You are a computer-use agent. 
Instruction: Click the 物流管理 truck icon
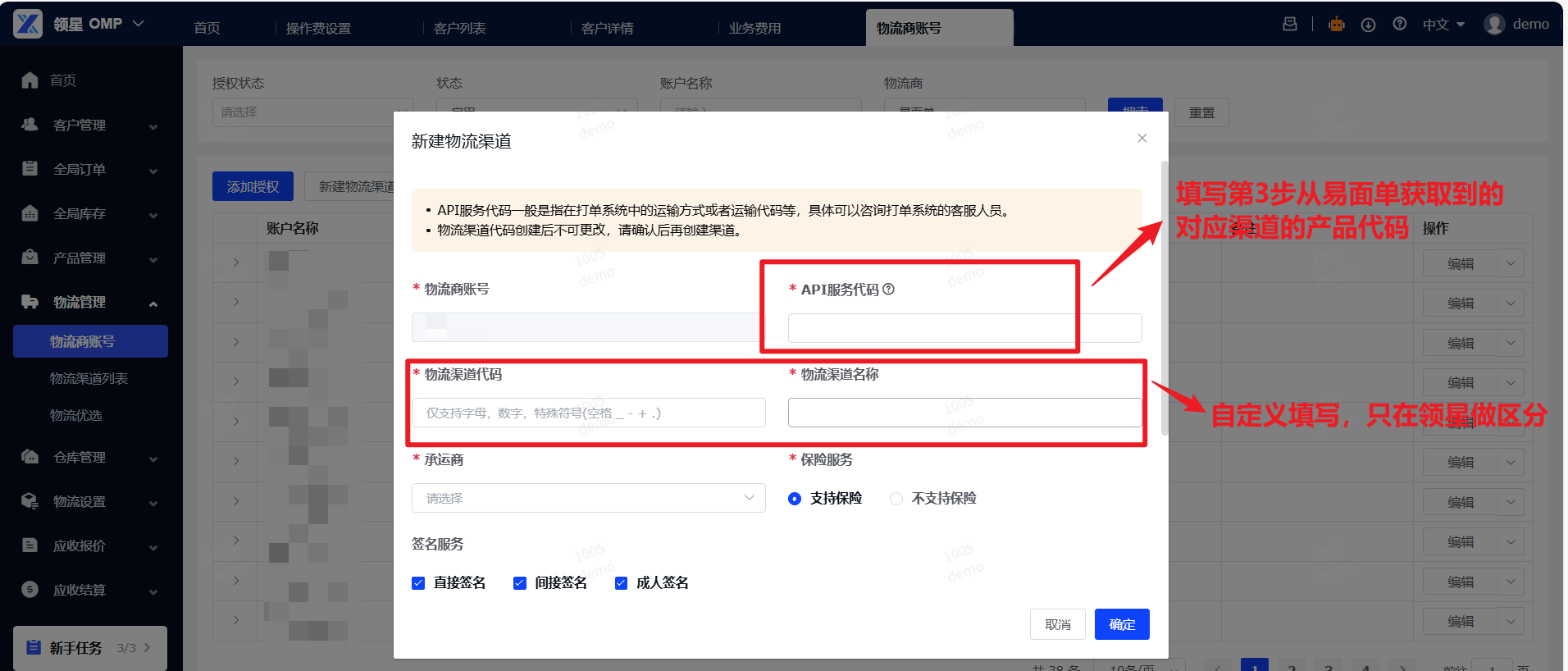tap(30, 302)
